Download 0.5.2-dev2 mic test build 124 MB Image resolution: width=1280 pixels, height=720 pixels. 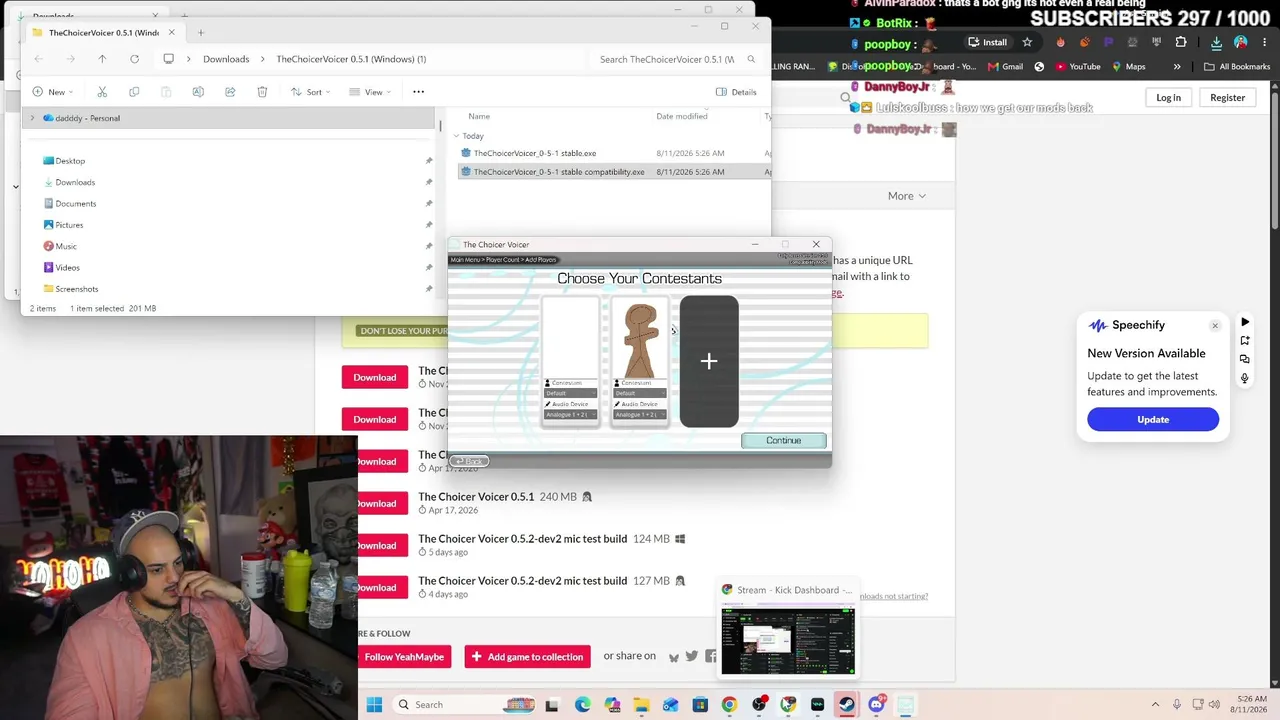(x=375, y=546)
